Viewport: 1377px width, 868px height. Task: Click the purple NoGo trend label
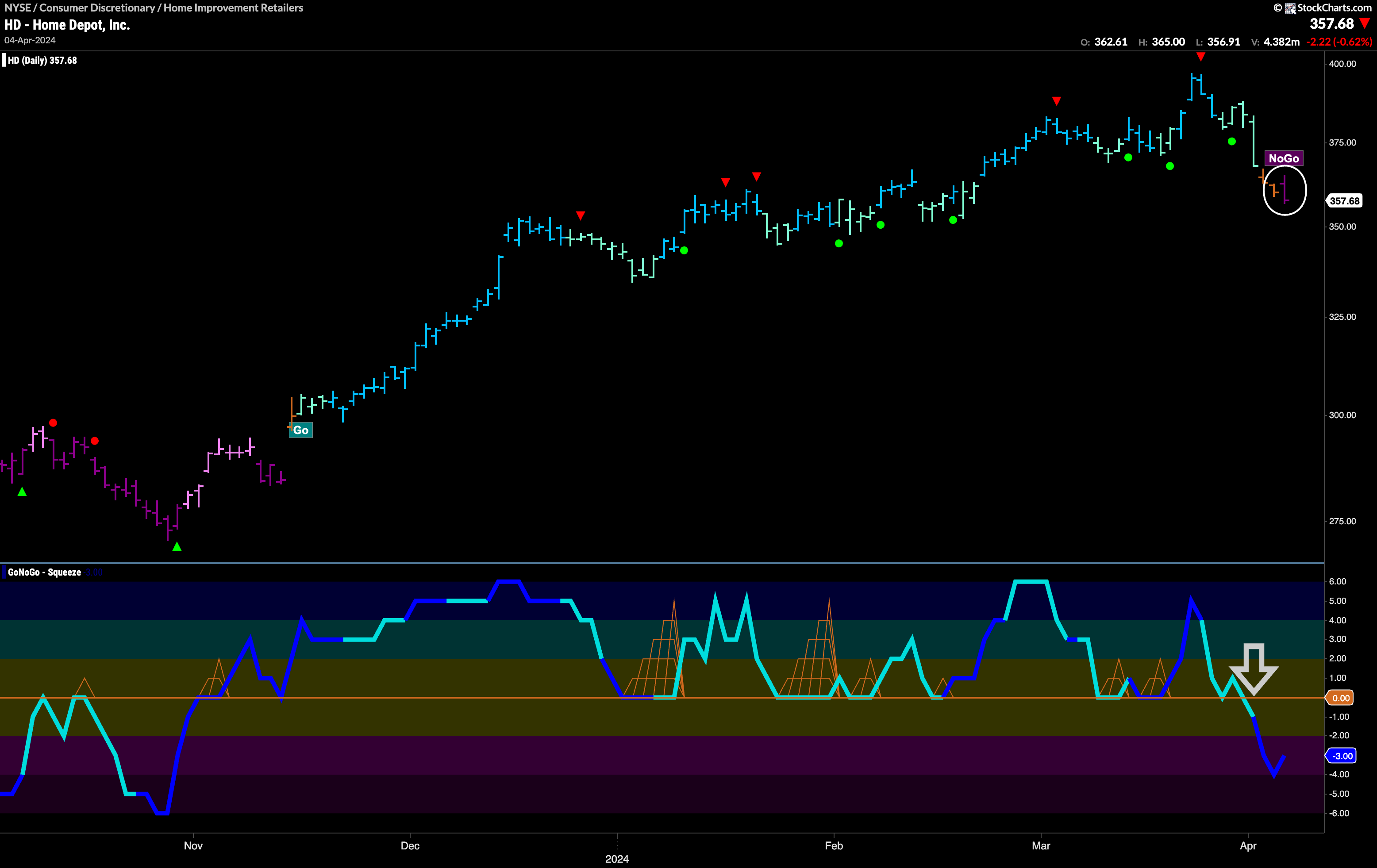(1284, 158)
